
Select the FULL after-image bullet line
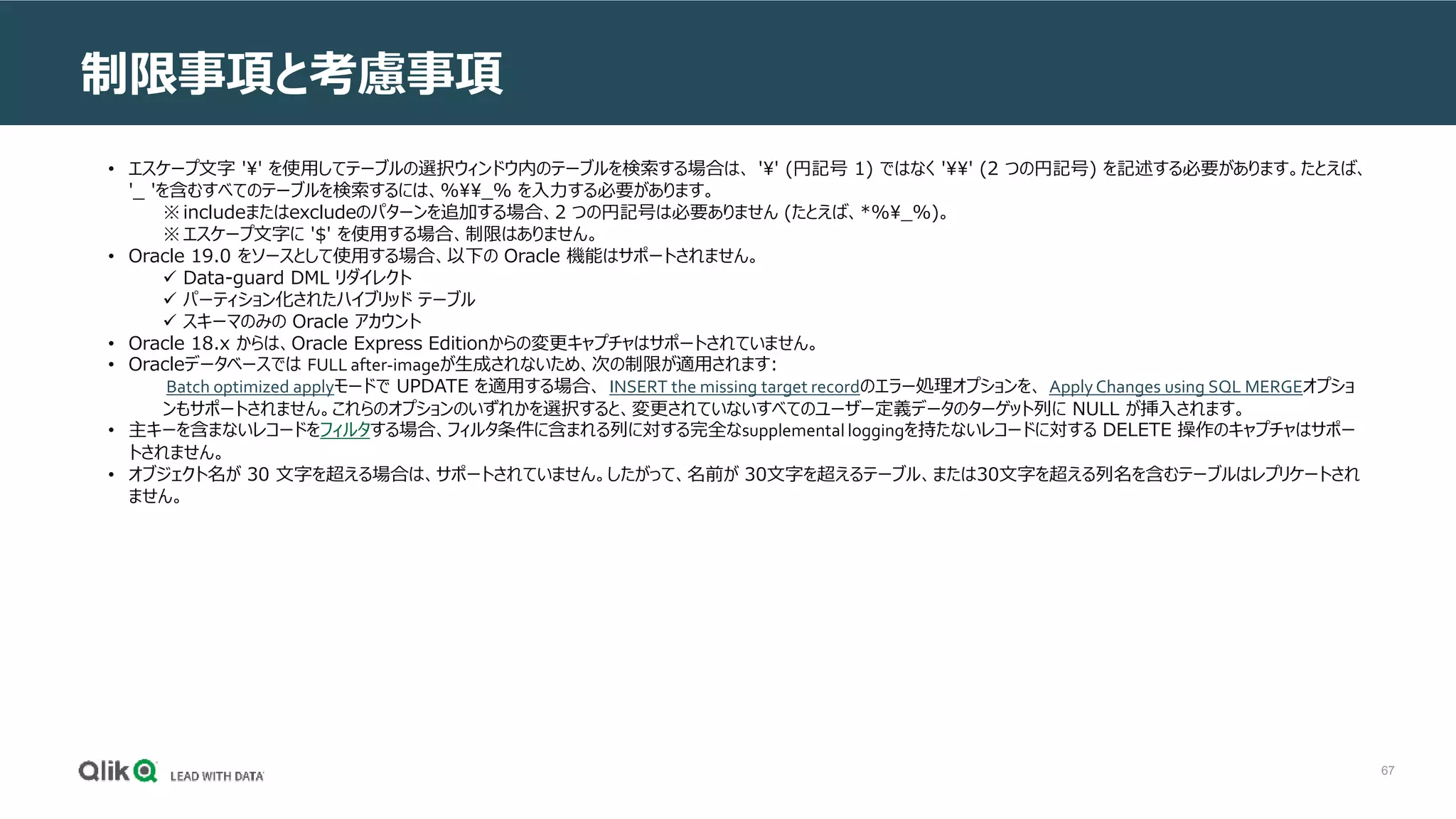(452, 365)
